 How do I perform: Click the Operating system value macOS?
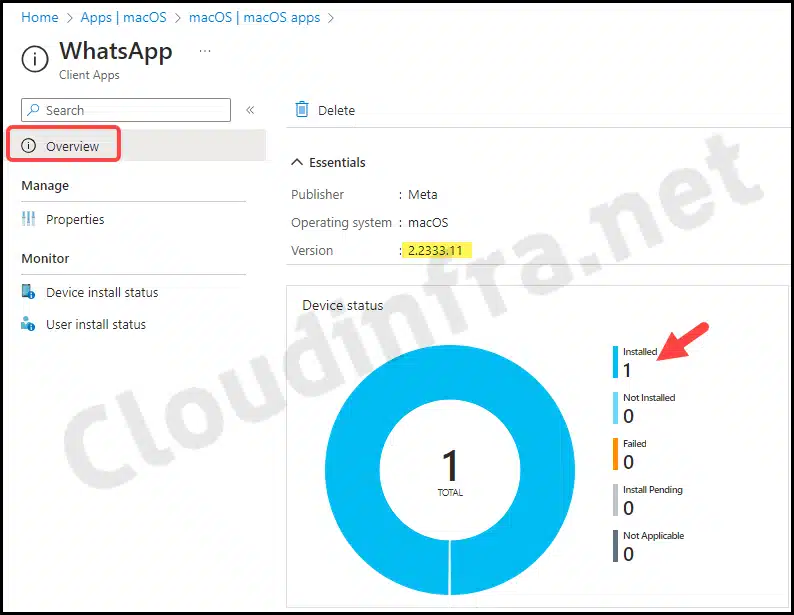pyautogui.click(x=428, y=223)
